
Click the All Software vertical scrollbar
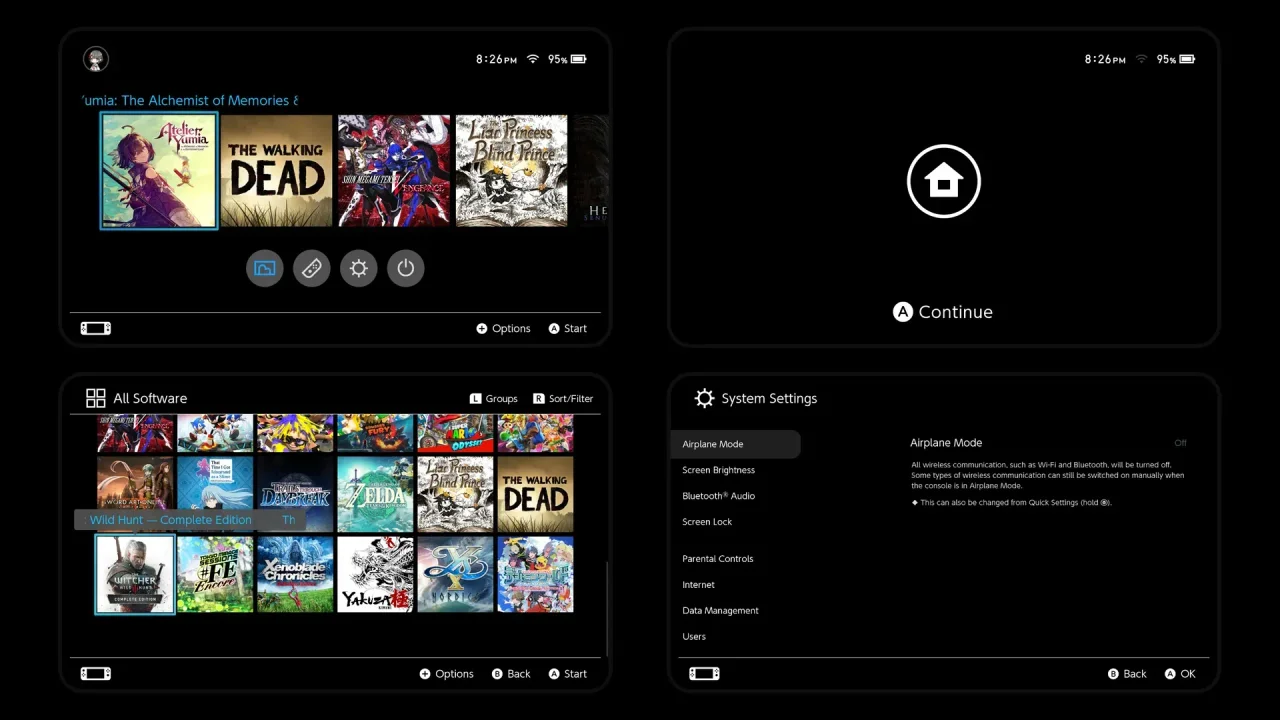pyautogui.click(x=607, y=608)
